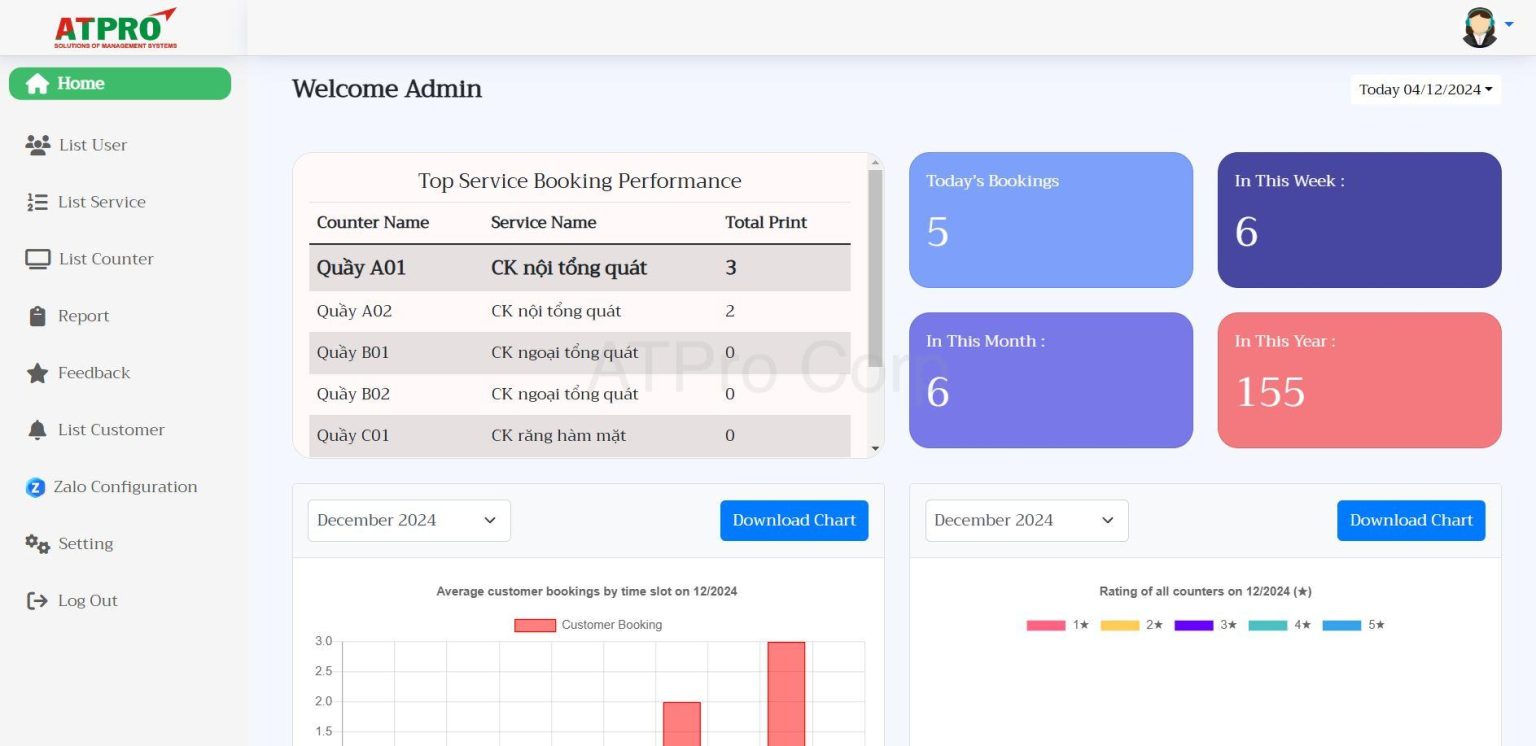Click the In This Year card

click(x=1359, y=380)
